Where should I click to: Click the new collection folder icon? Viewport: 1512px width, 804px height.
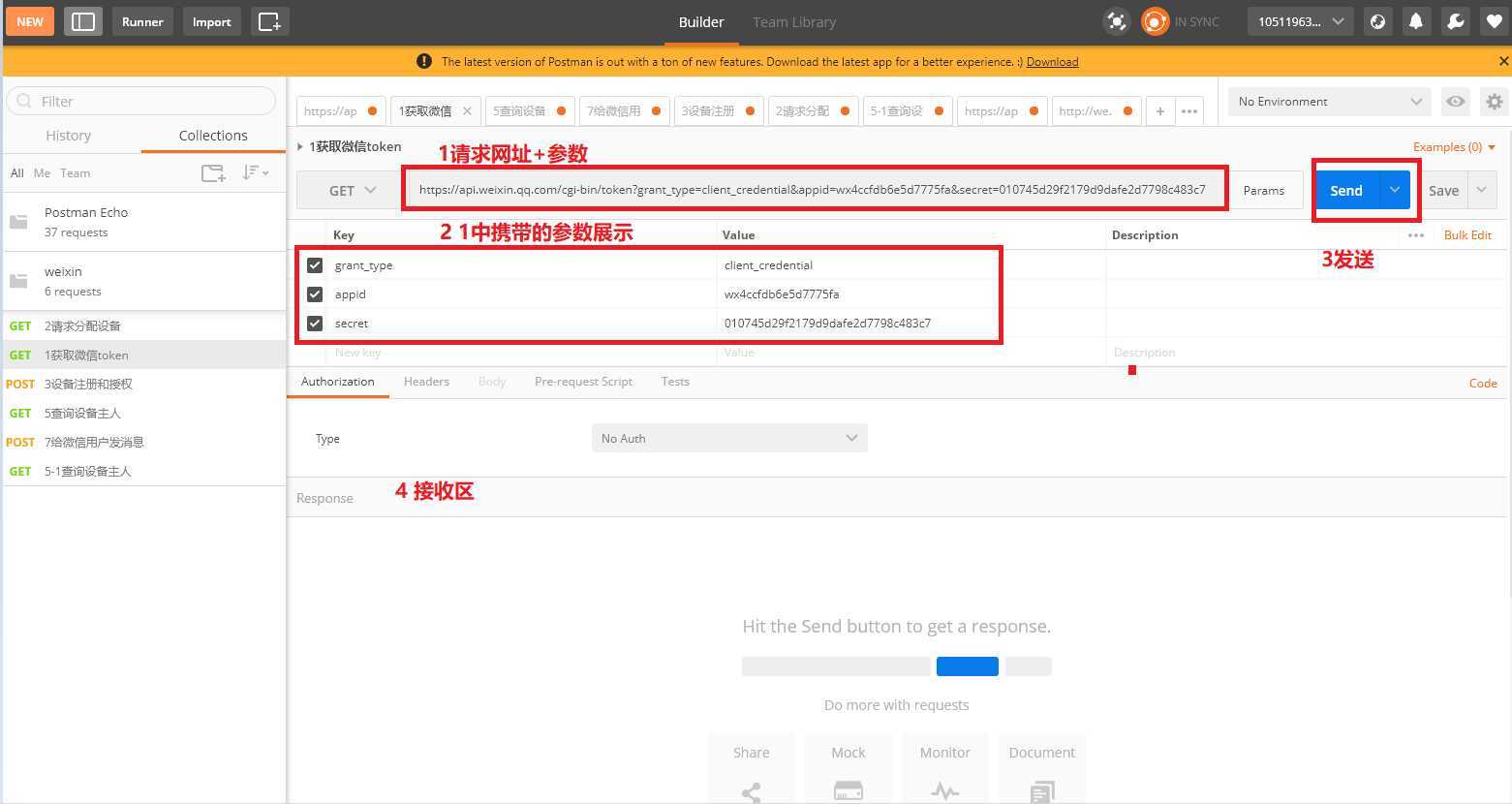pos(213,172)
